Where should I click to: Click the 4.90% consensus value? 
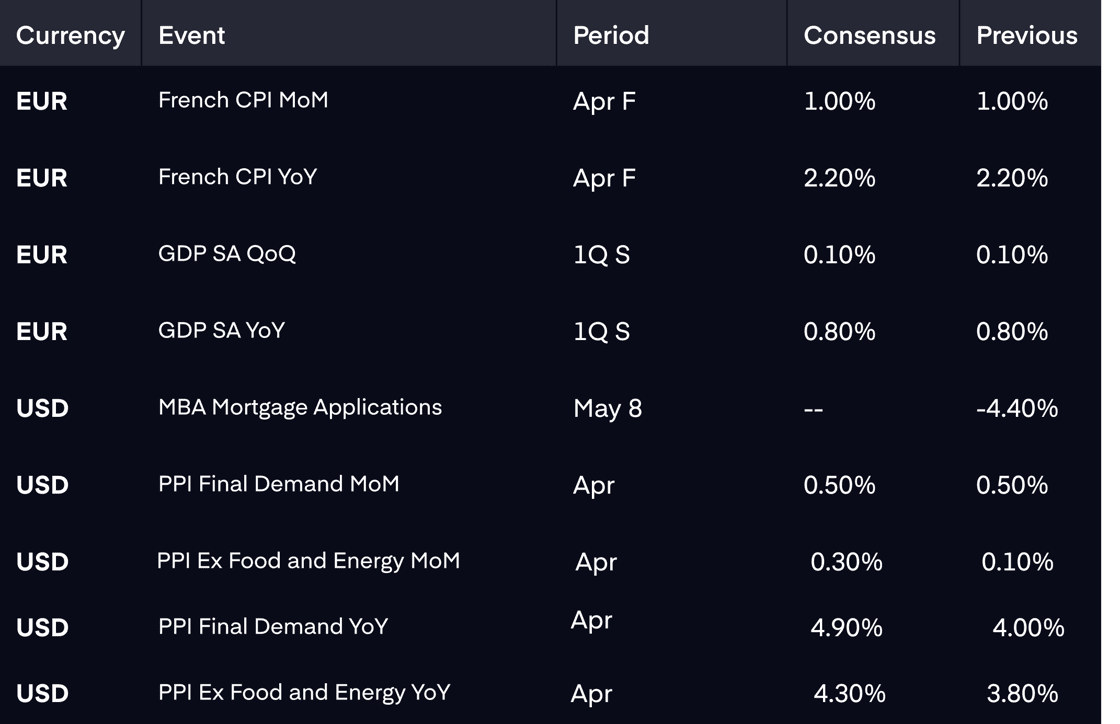point(846,628)
